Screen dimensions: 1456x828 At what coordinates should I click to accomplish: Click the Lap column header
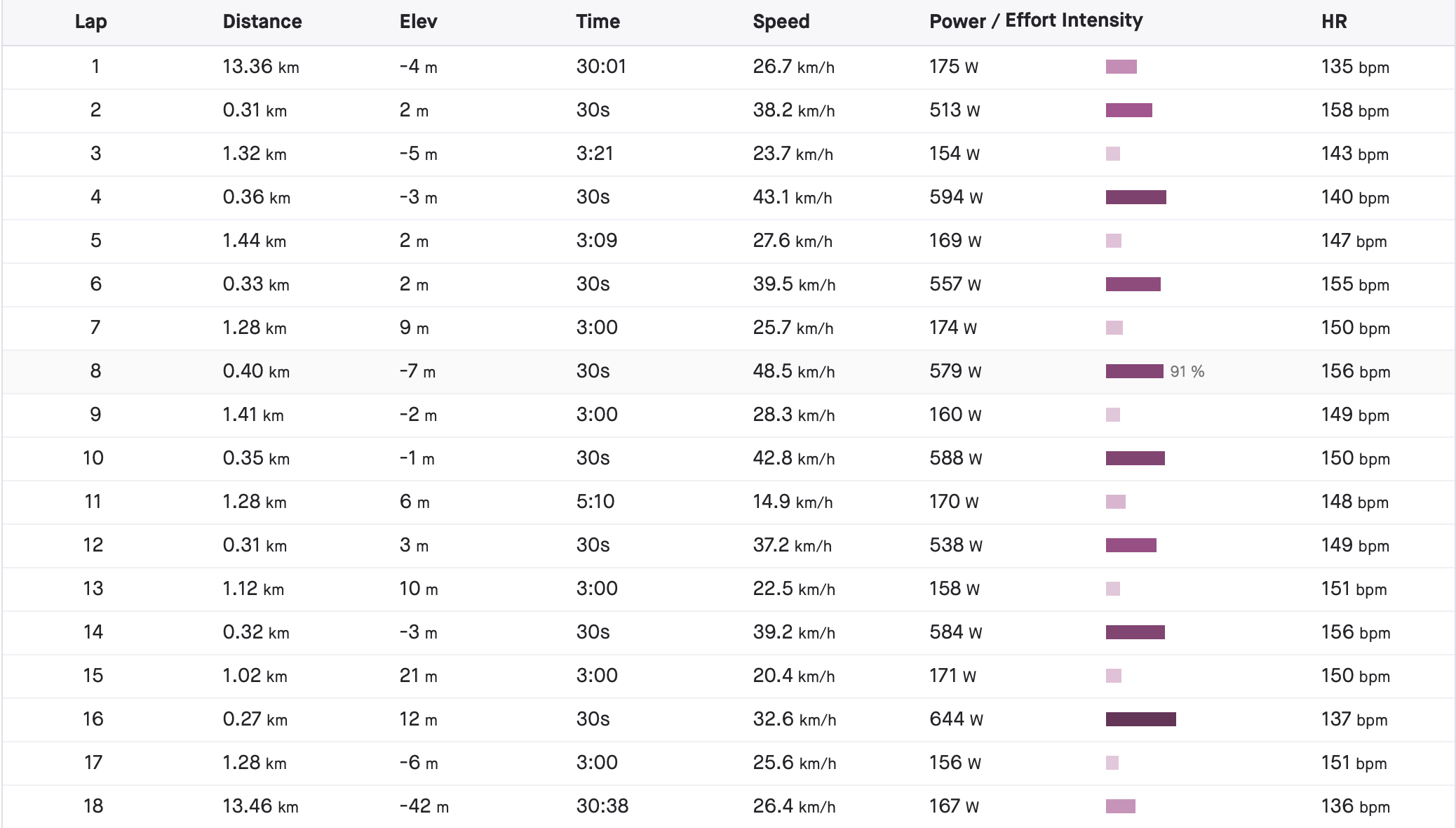91,22
